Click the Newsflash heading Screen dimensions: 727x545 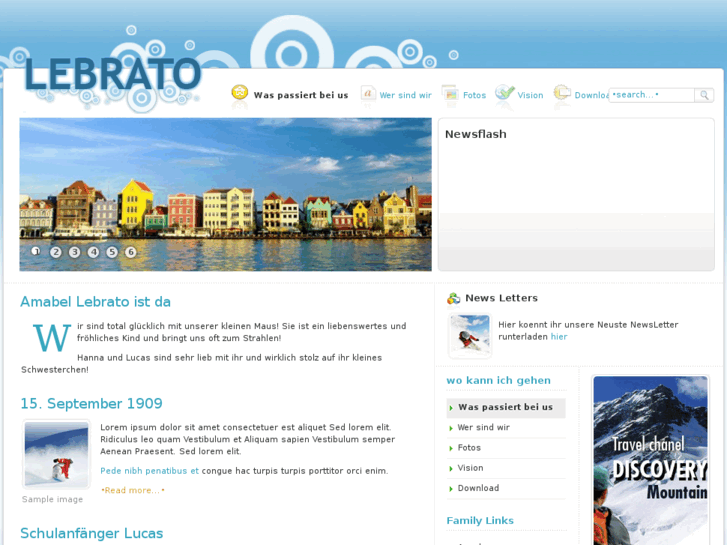tap(476, 134)
